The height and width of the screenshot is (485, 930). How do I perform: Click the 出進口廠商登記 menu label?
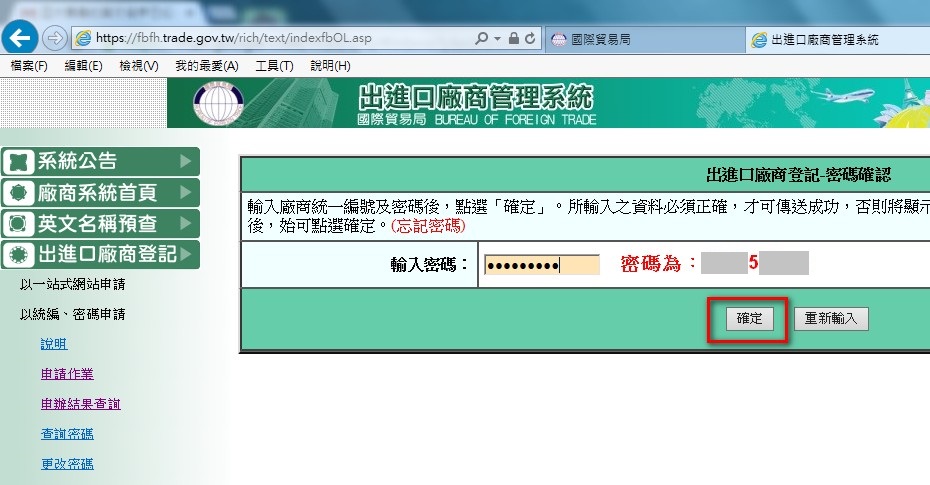pyautogui.click(x=107, y=254)
